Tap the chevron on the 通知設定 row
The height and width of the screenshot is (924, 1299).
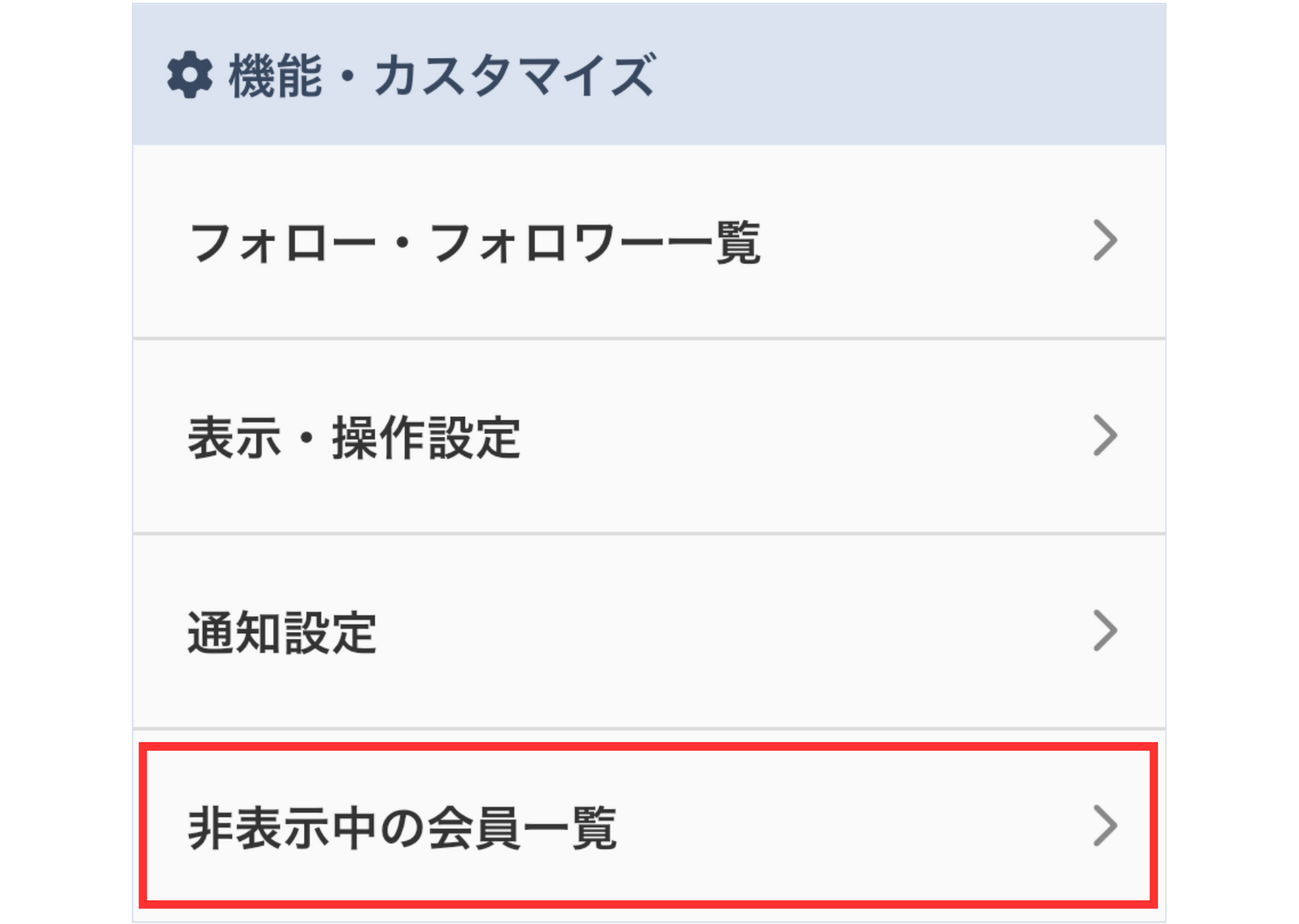pos(1105,631)
